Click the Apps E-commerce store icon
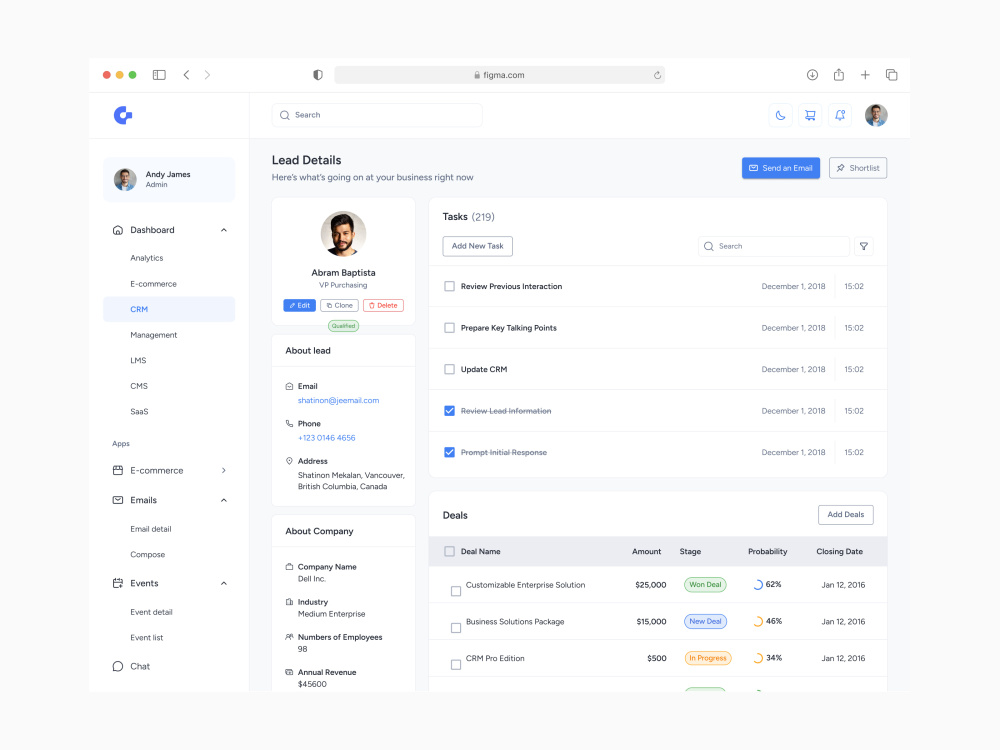Viewport: 1000px width, 750px height. (117, 471)
